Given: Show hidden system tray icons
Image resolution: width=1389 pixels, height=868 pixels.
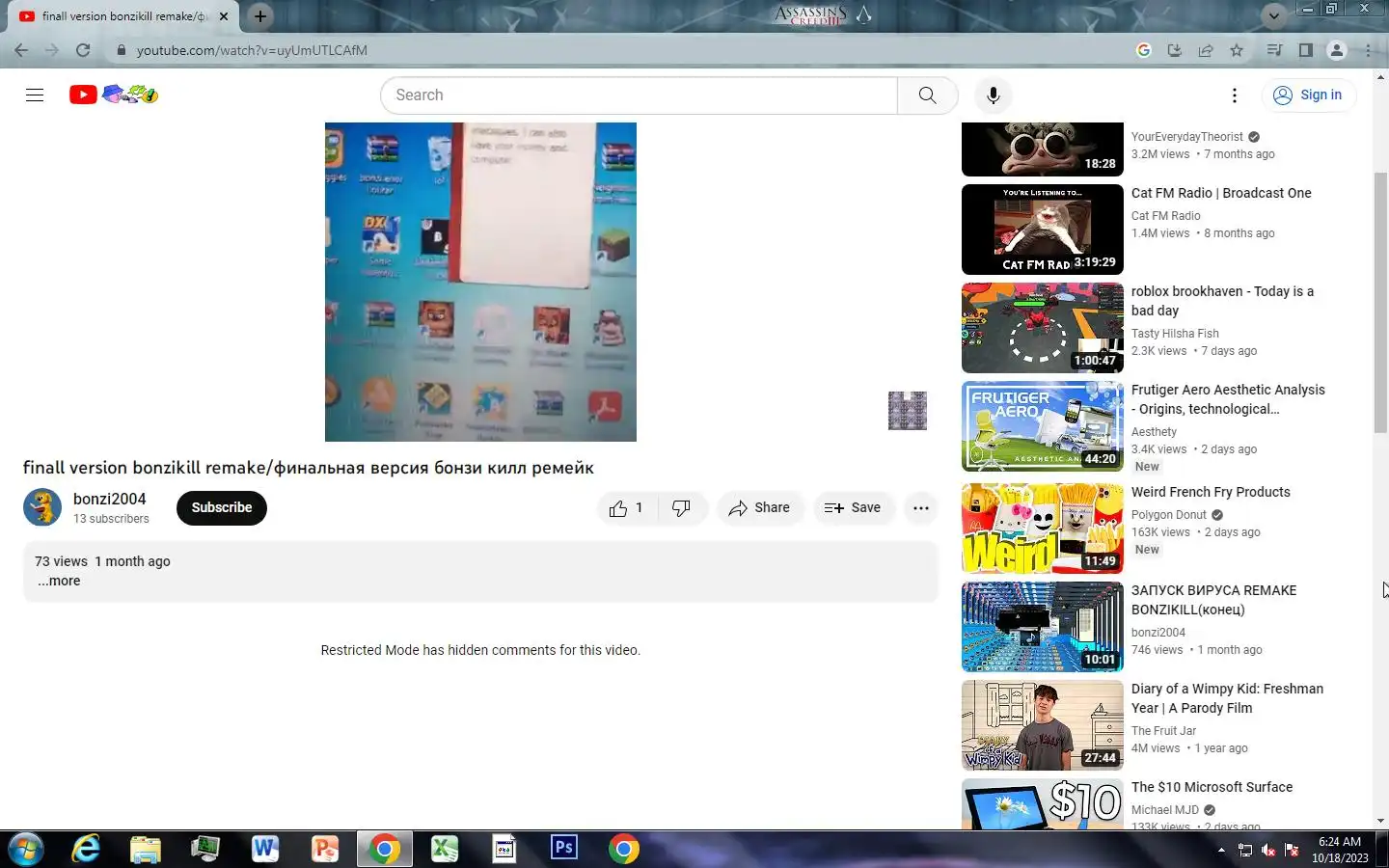Looking at the screenshot, I should coord(1221,850).
